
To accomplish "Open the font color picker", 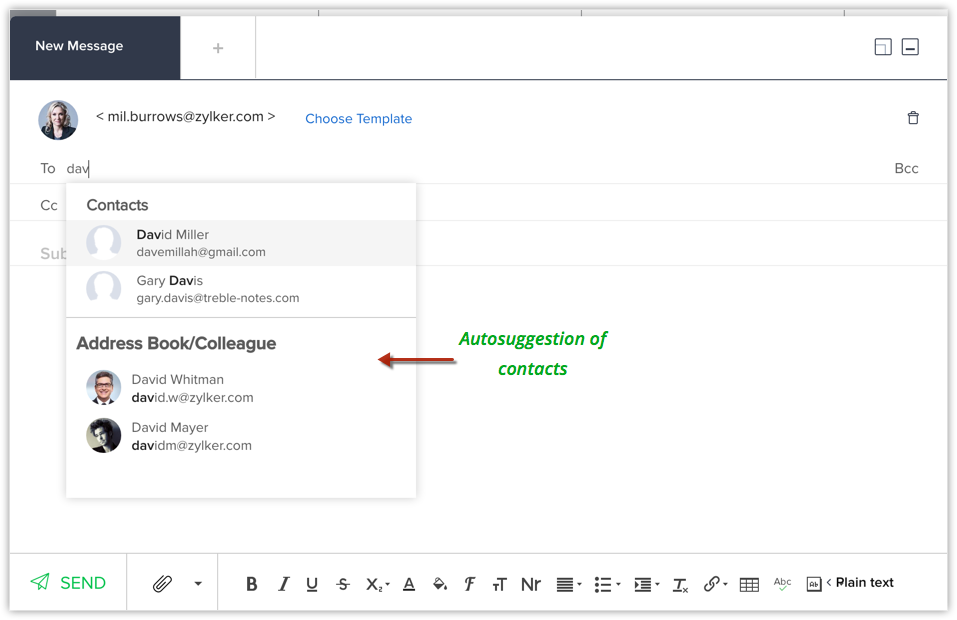I will point(408,584).
